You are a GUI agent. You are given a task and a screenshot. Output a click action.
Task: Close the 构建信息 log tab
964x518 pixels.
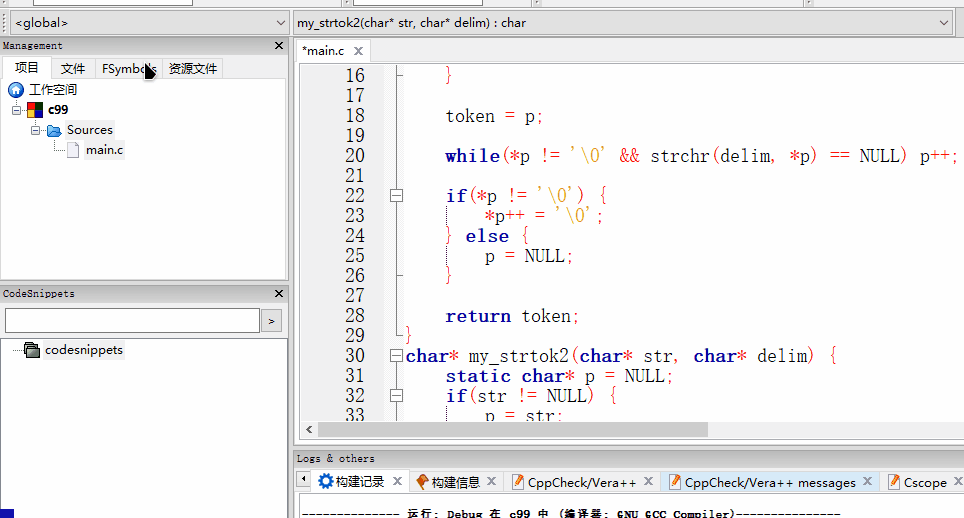coord(491,481)
